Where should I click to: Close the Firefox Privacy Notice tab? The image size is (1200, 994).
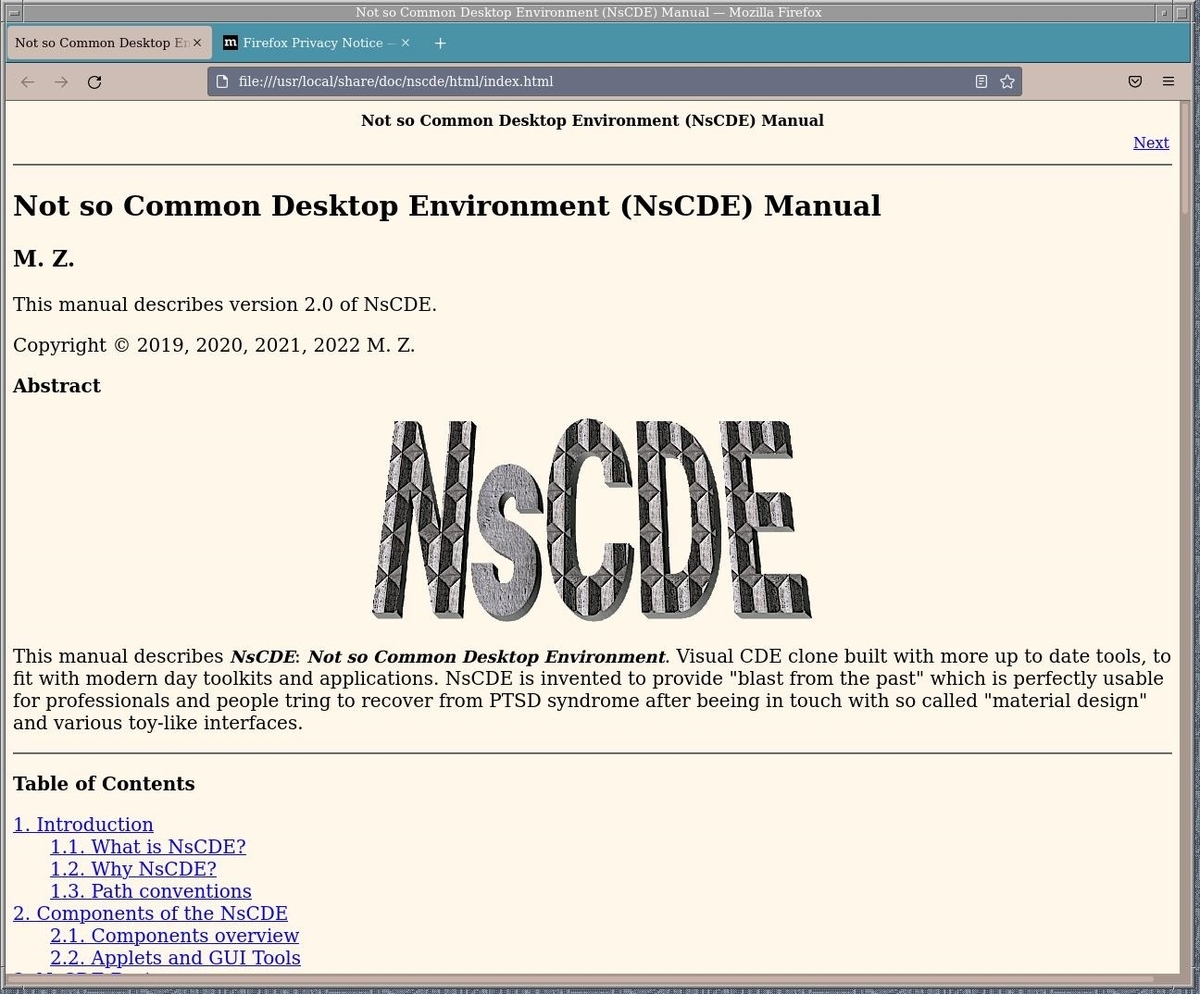(x=405, y=43)
